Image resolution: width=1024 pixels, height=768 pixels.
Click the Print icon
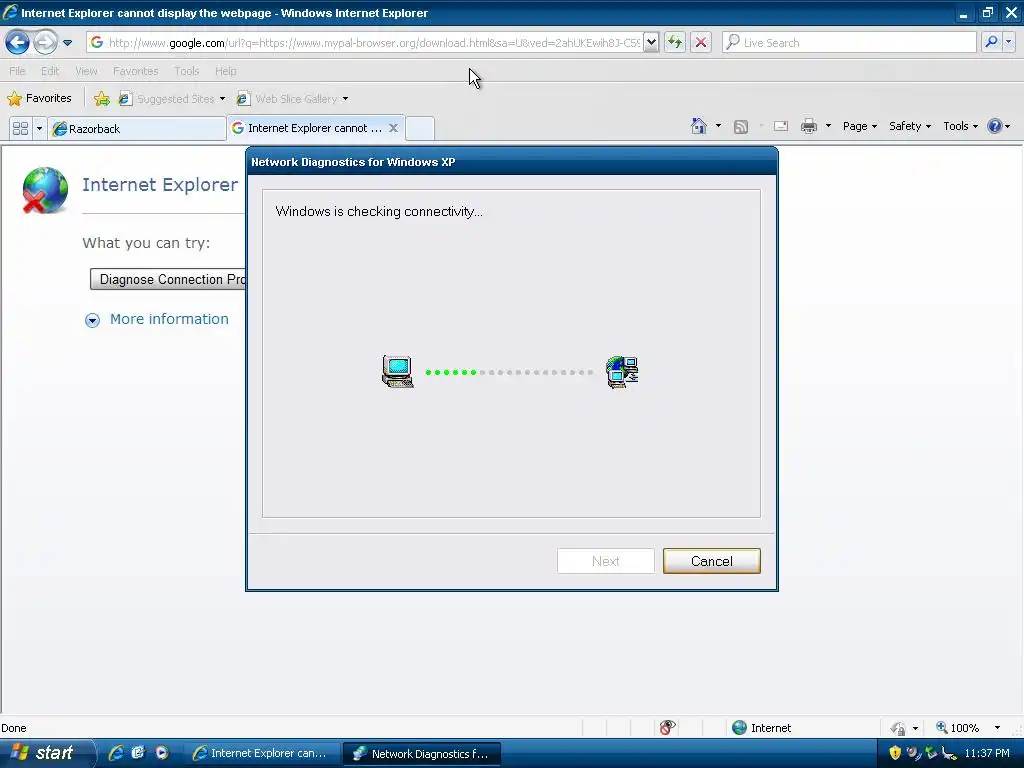pyautogui.click(x=808, y=126)
